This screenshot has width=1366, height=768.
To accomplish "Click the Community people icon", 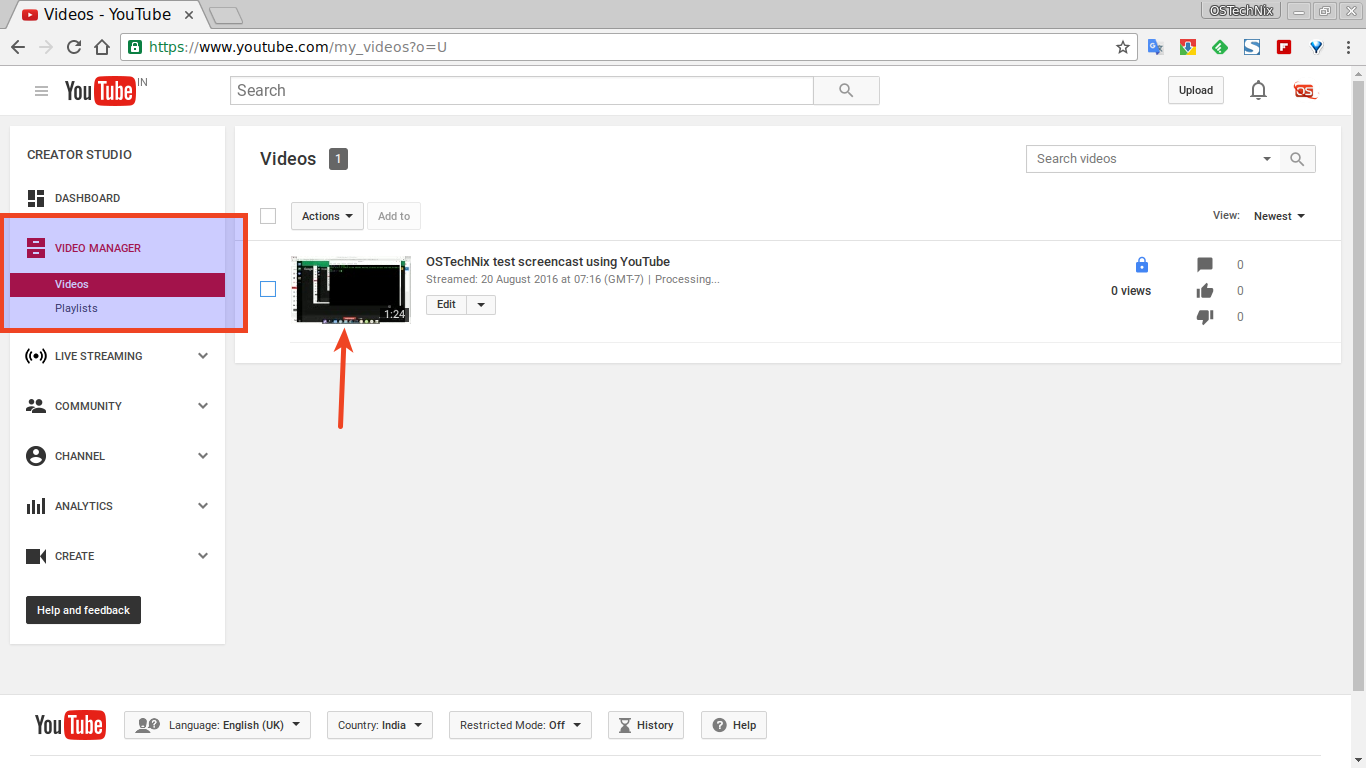I will point(36,406).
